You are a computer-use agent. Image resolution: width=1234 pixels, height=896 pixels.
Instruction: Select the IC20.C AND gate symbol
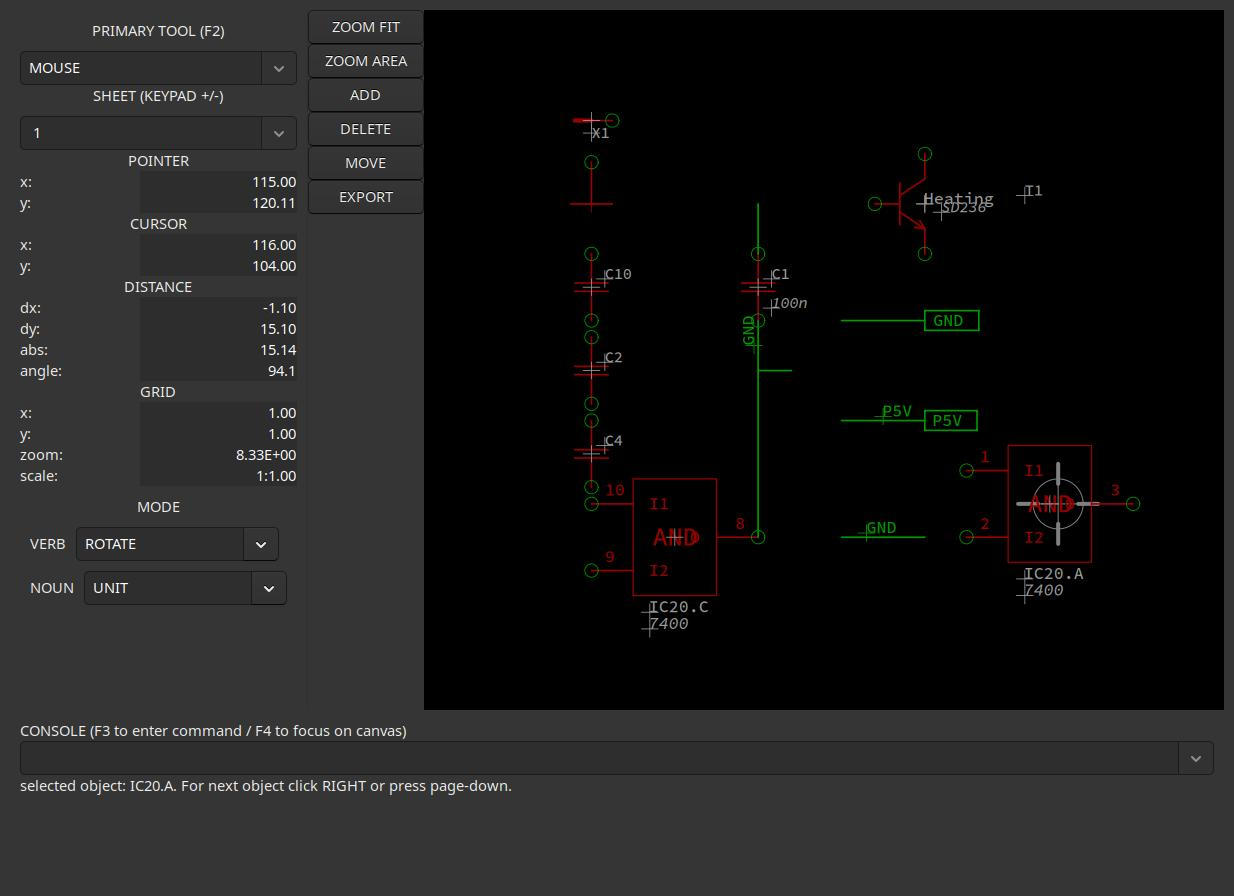(x=675, y=537)
